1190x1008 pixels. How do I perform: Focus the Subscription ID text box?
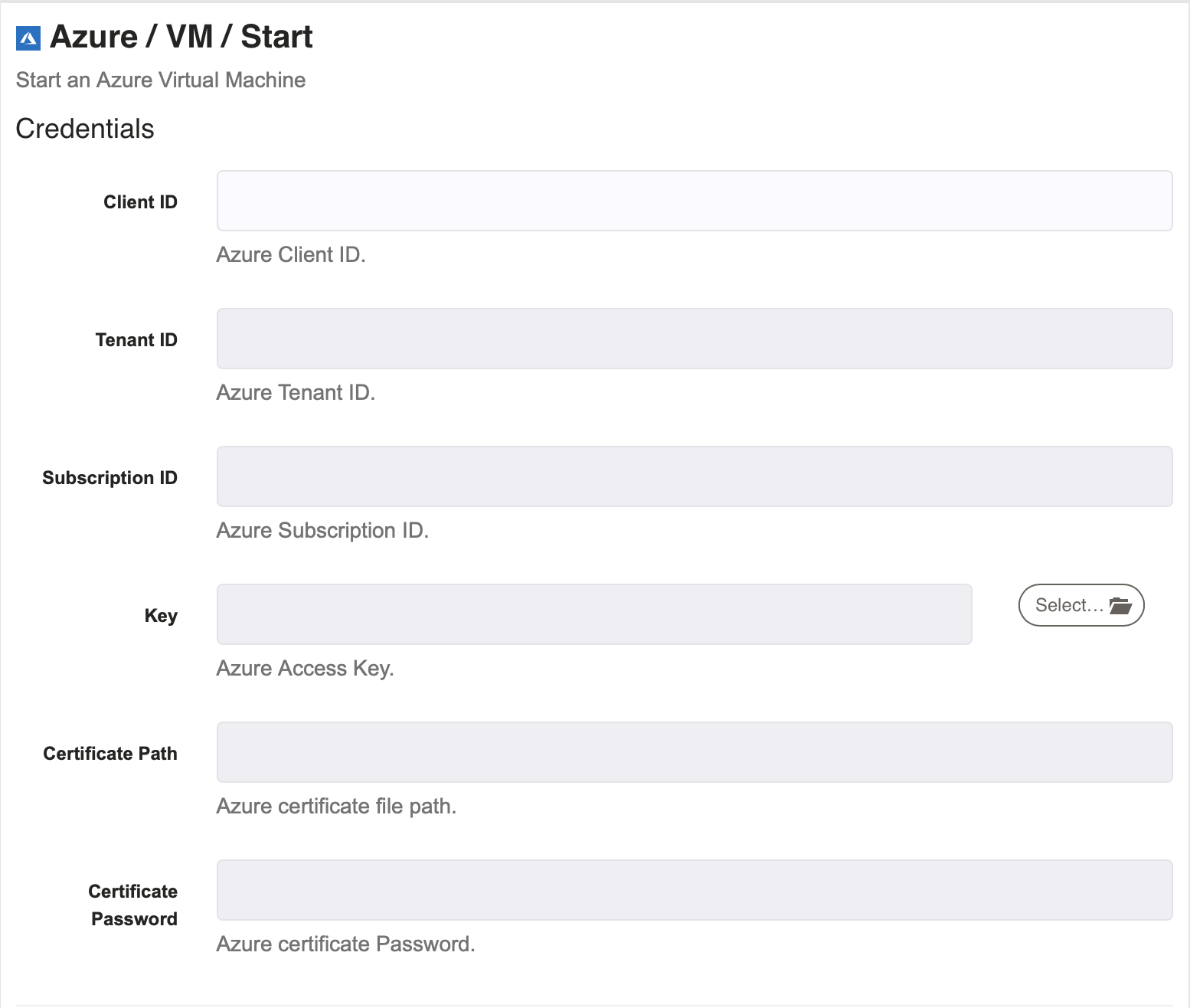(695, 476)
